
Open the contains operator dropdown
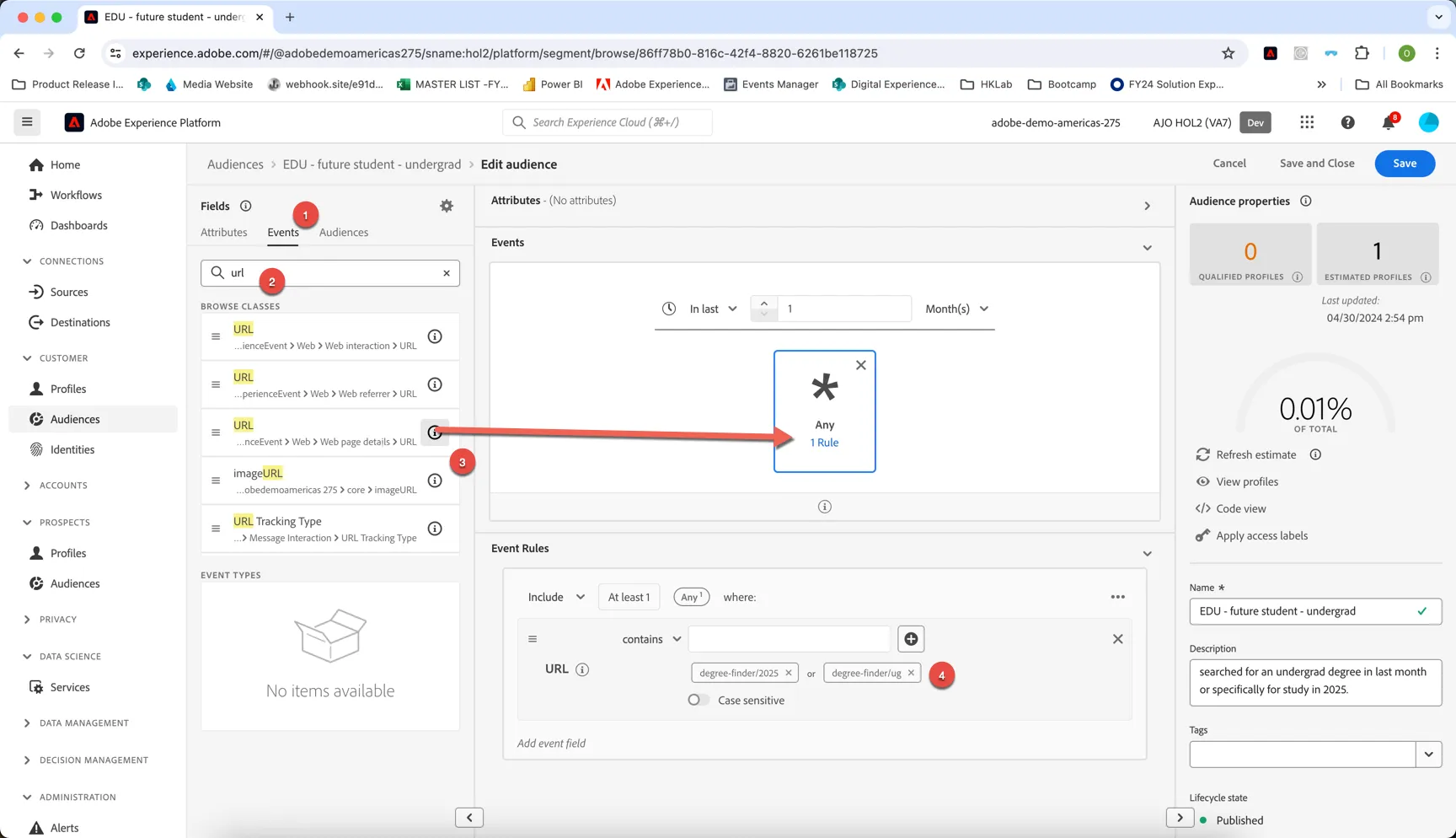(x=651, y=639)
